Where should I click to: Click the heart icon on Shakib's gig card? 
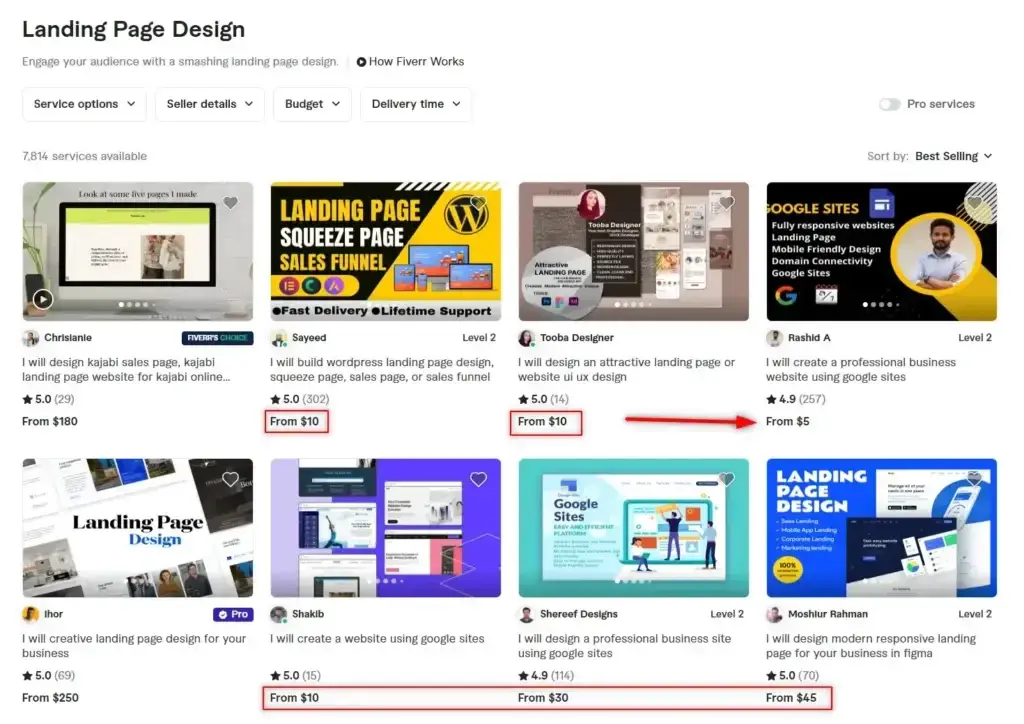(x=478, y=479)
